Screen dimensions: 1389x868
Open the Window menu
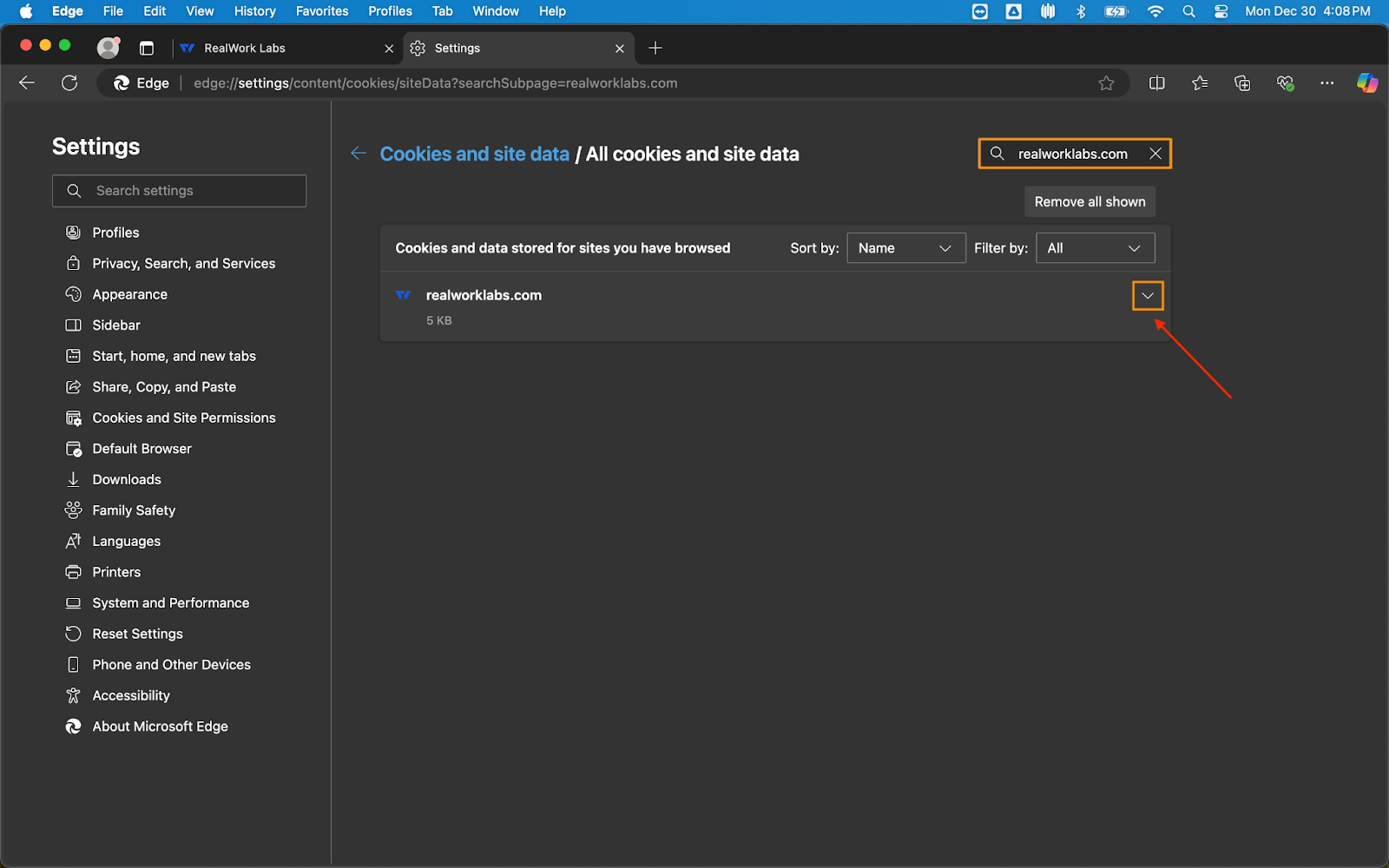tap(496, 11)
